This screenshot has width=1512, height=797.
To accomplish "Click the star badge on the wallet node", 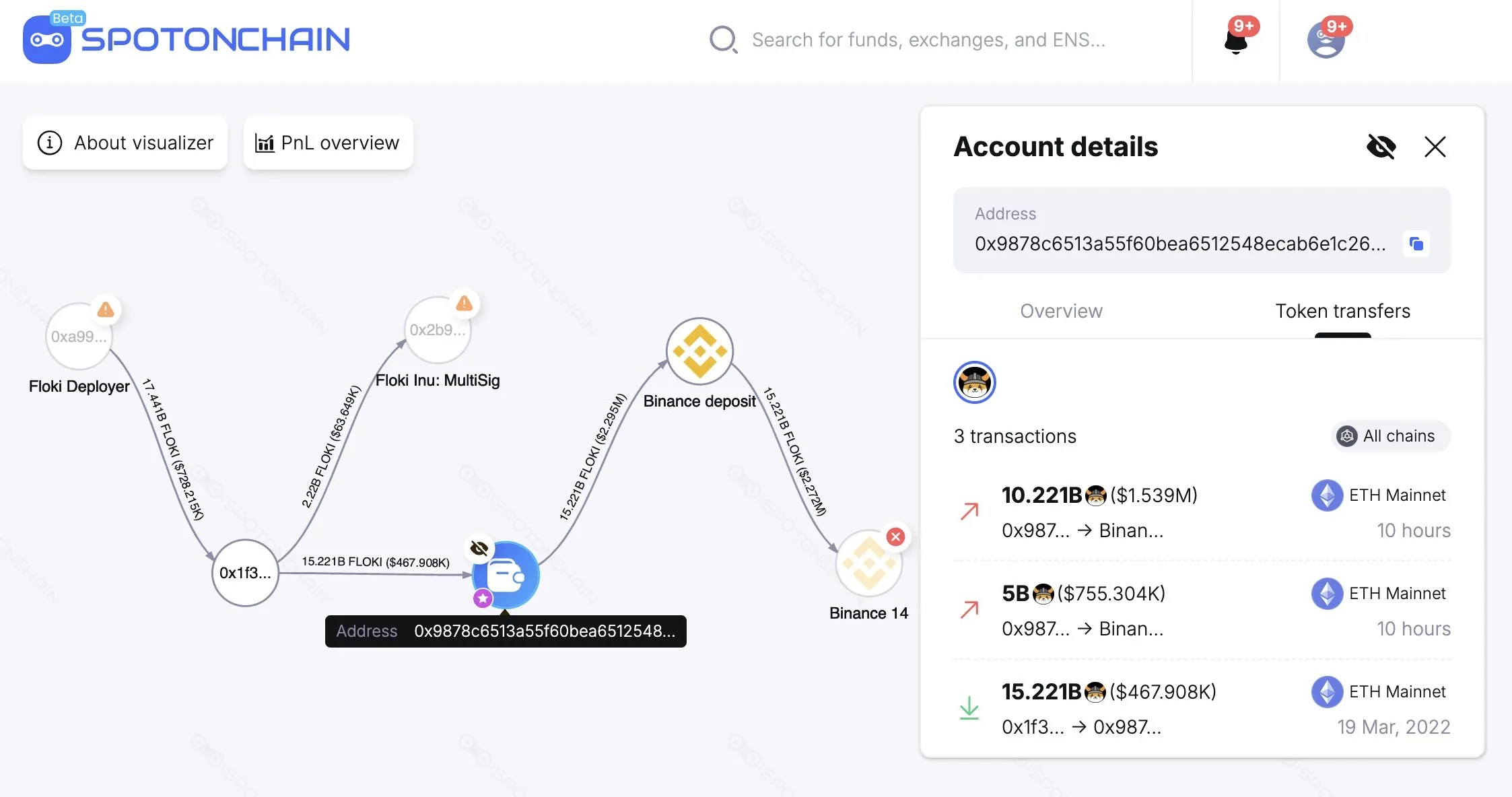I will [x=481, y=598].
